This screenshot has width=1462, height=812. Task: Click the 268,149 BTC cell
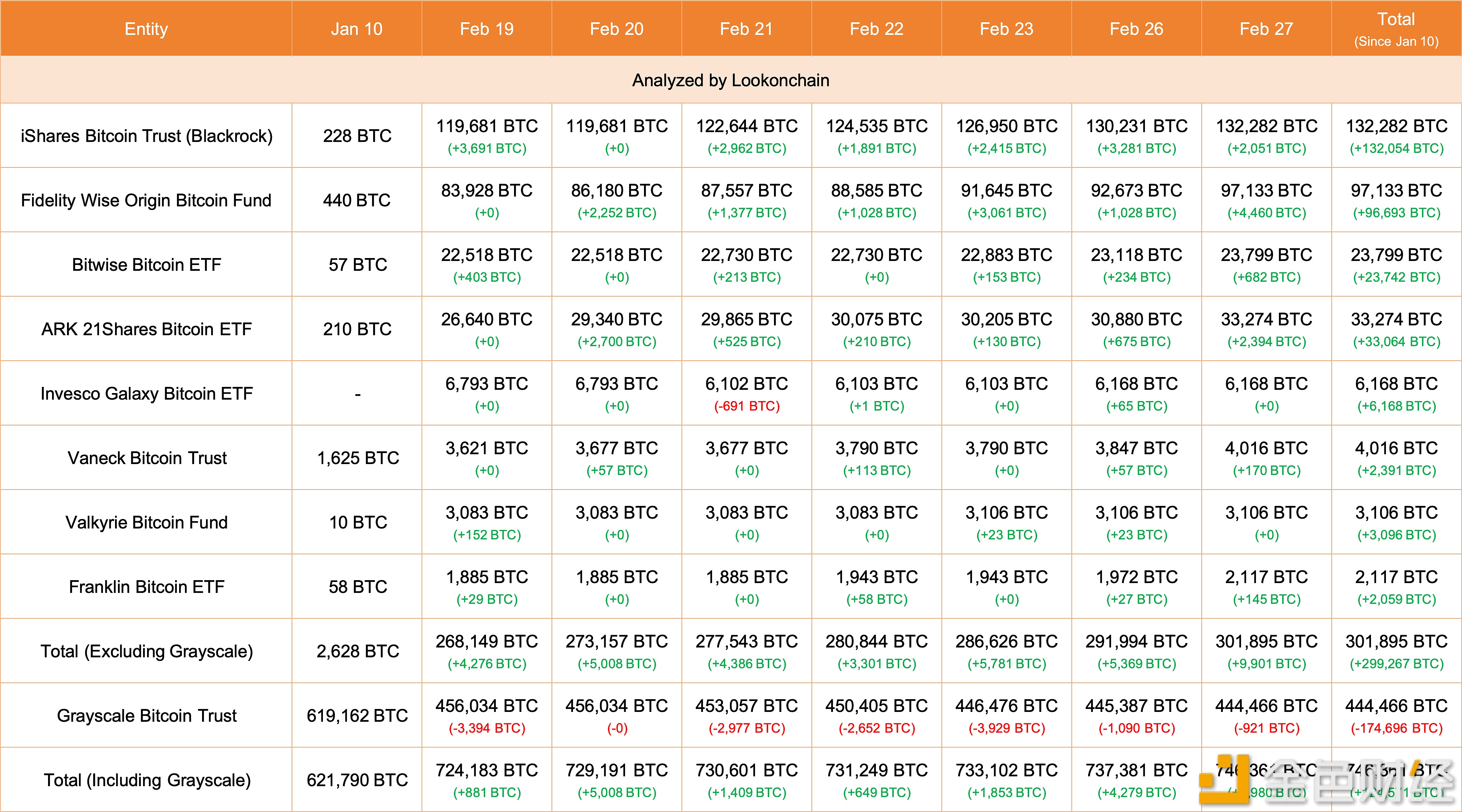click(x=487, y=641)
